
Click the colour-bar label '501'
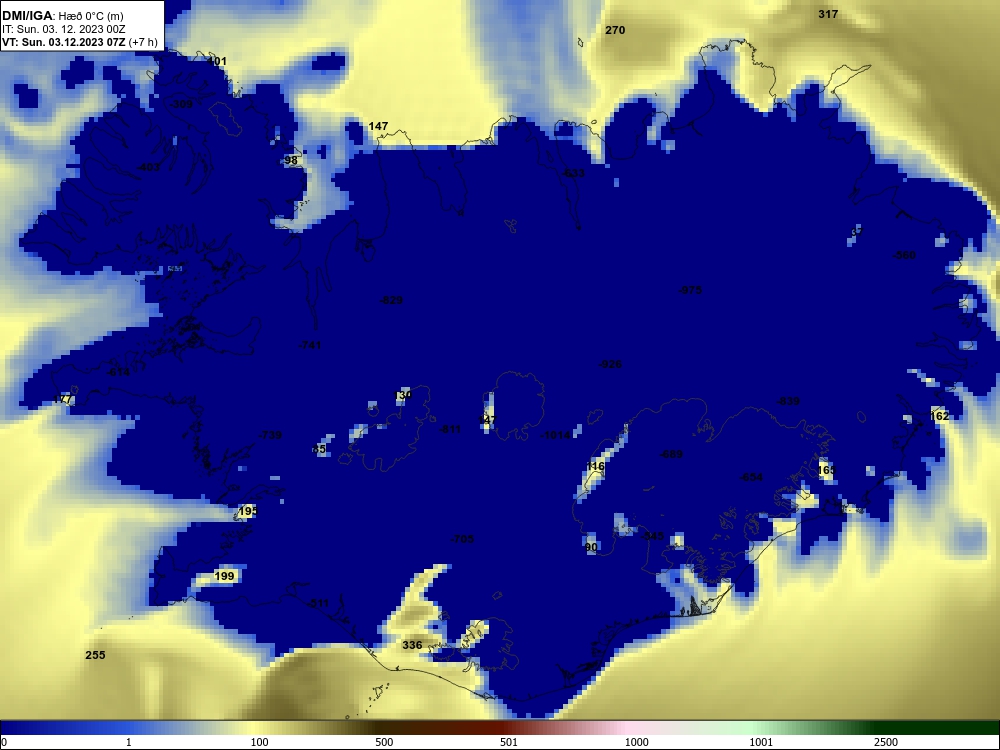[509, 742]
